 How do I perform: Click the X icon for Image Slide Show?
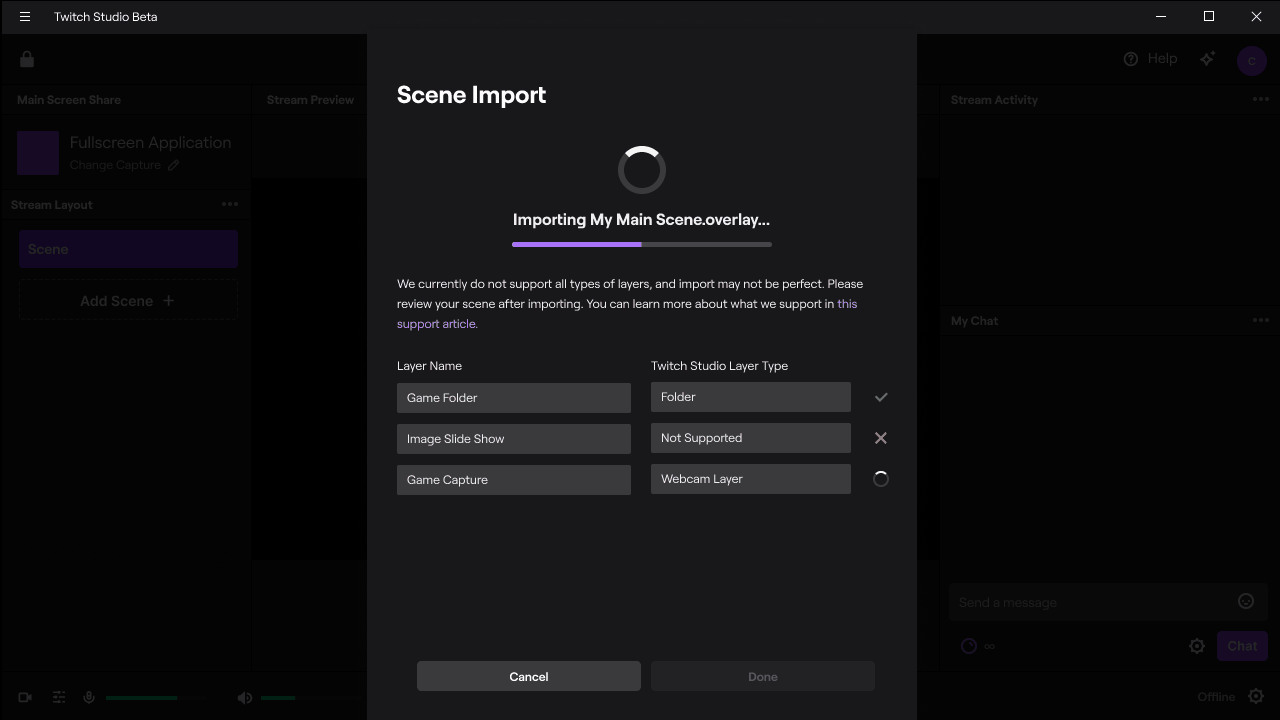pyautogui.click(x=881, y=438)
